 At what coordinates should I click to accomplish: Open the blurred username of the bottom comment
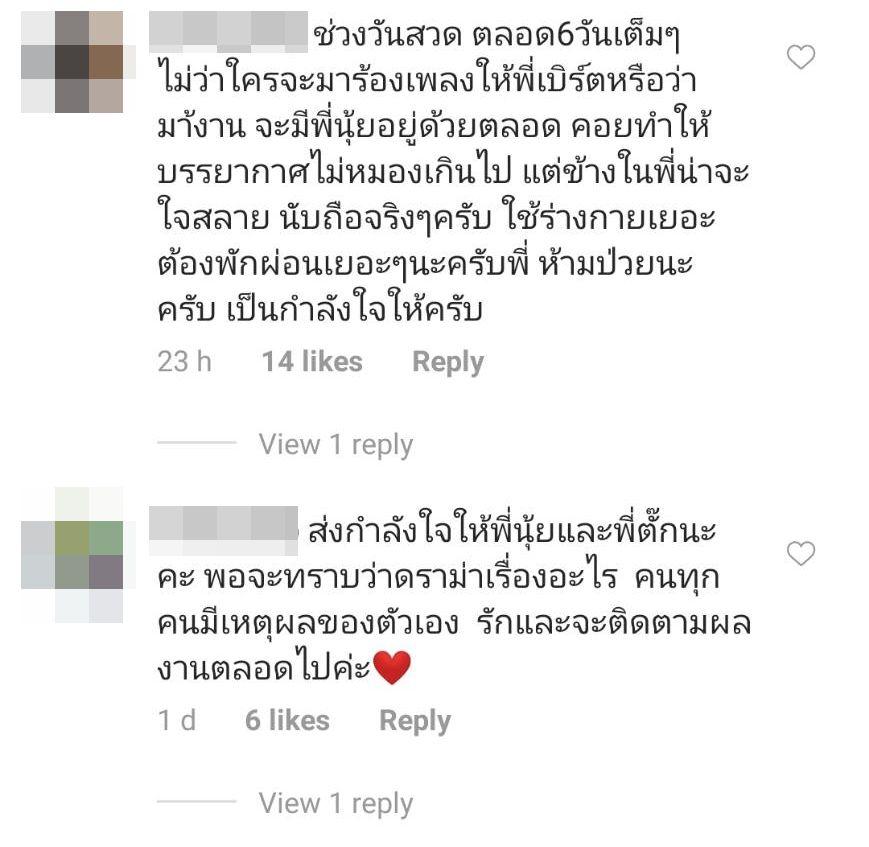click(223, 530)
